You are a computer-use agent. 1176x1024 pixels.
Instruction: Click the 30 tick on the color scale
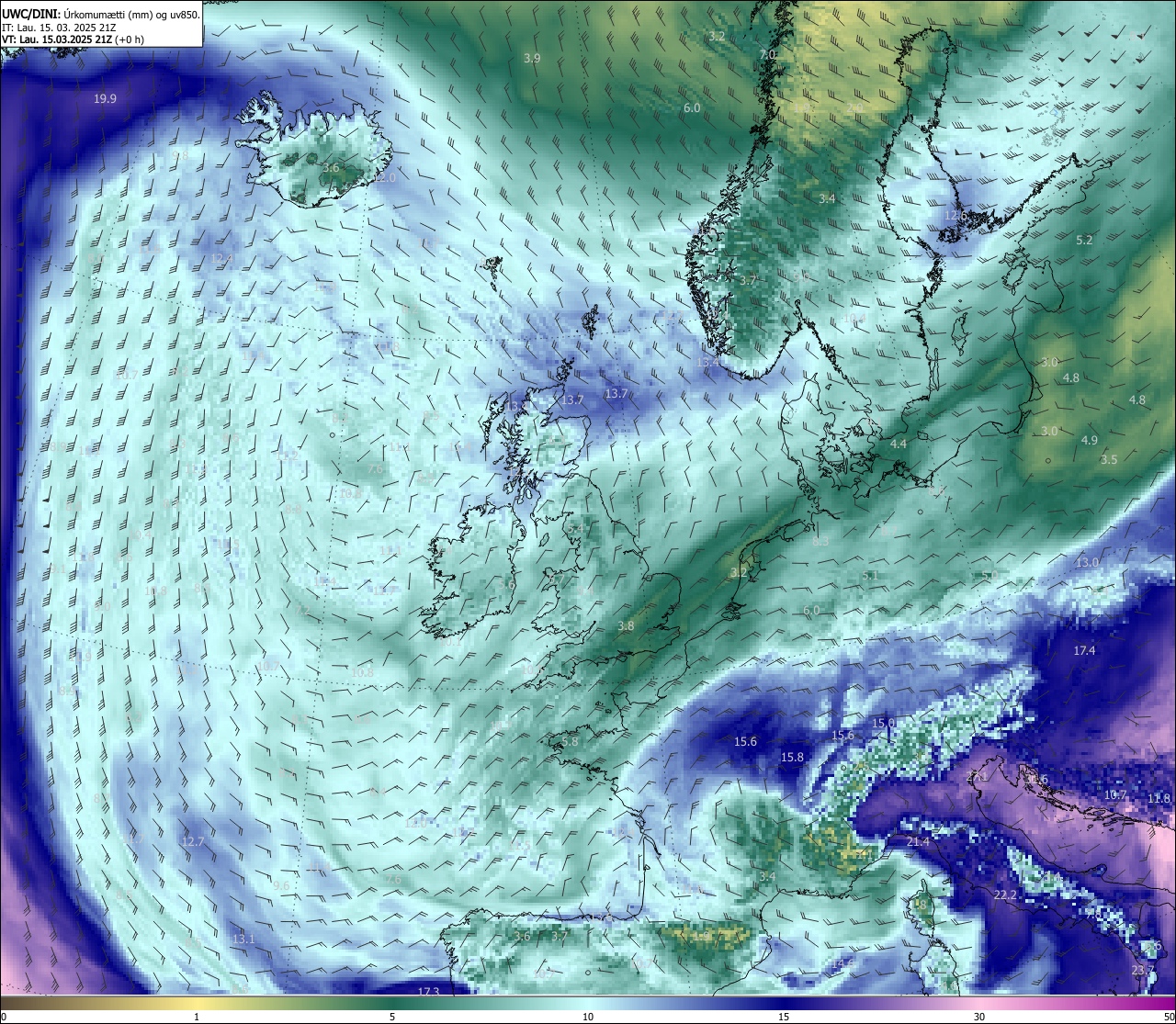979,1017
